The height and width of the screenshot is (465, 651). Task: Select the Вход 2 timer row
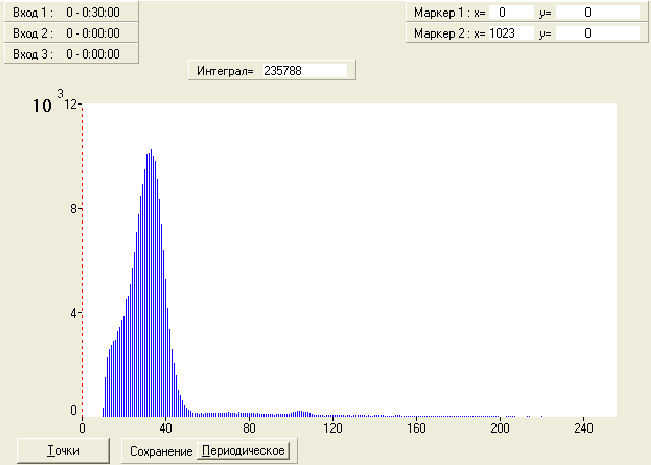click(x=71, y=33)
